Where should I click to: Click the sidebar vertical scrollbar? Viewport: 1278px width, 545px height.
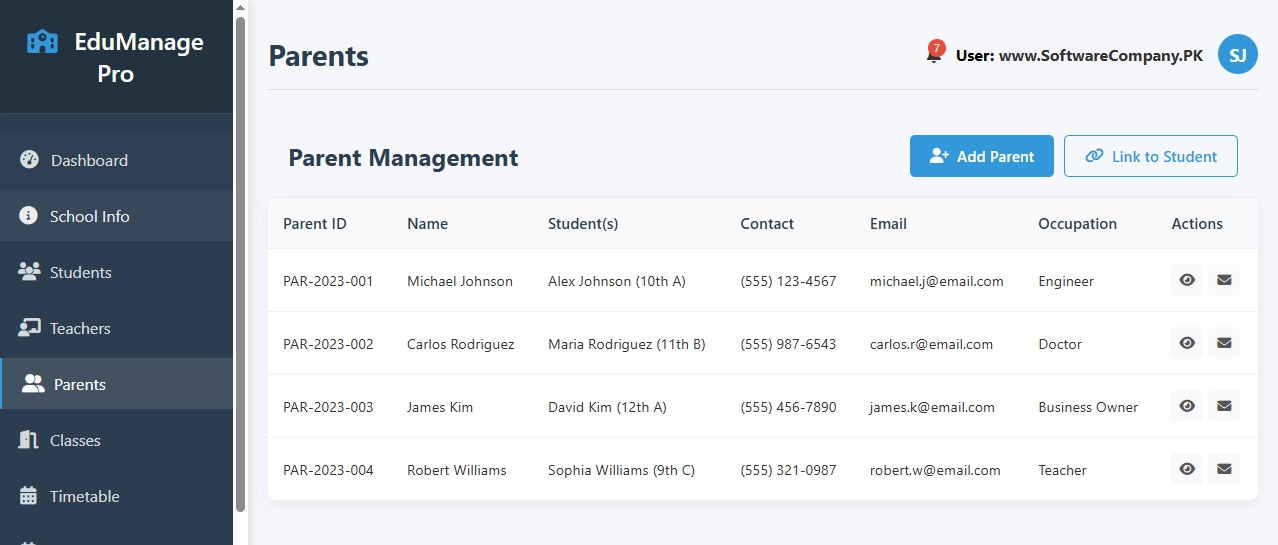tap(240, 265)
